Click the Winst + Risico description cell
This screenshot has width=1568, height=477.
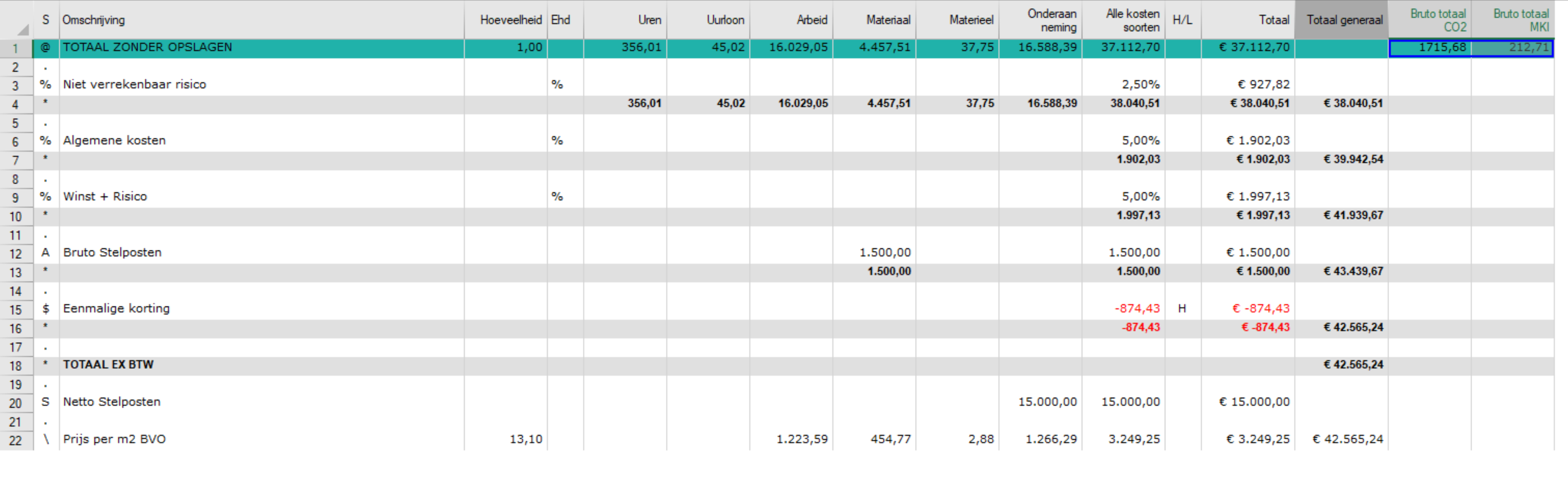pos(105,197)
